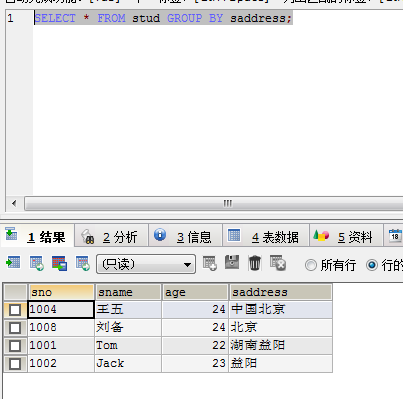Click the SQL query line in editor
This screenshot has width=403, height=399.
pyautogui.click(x=163, y=18)
